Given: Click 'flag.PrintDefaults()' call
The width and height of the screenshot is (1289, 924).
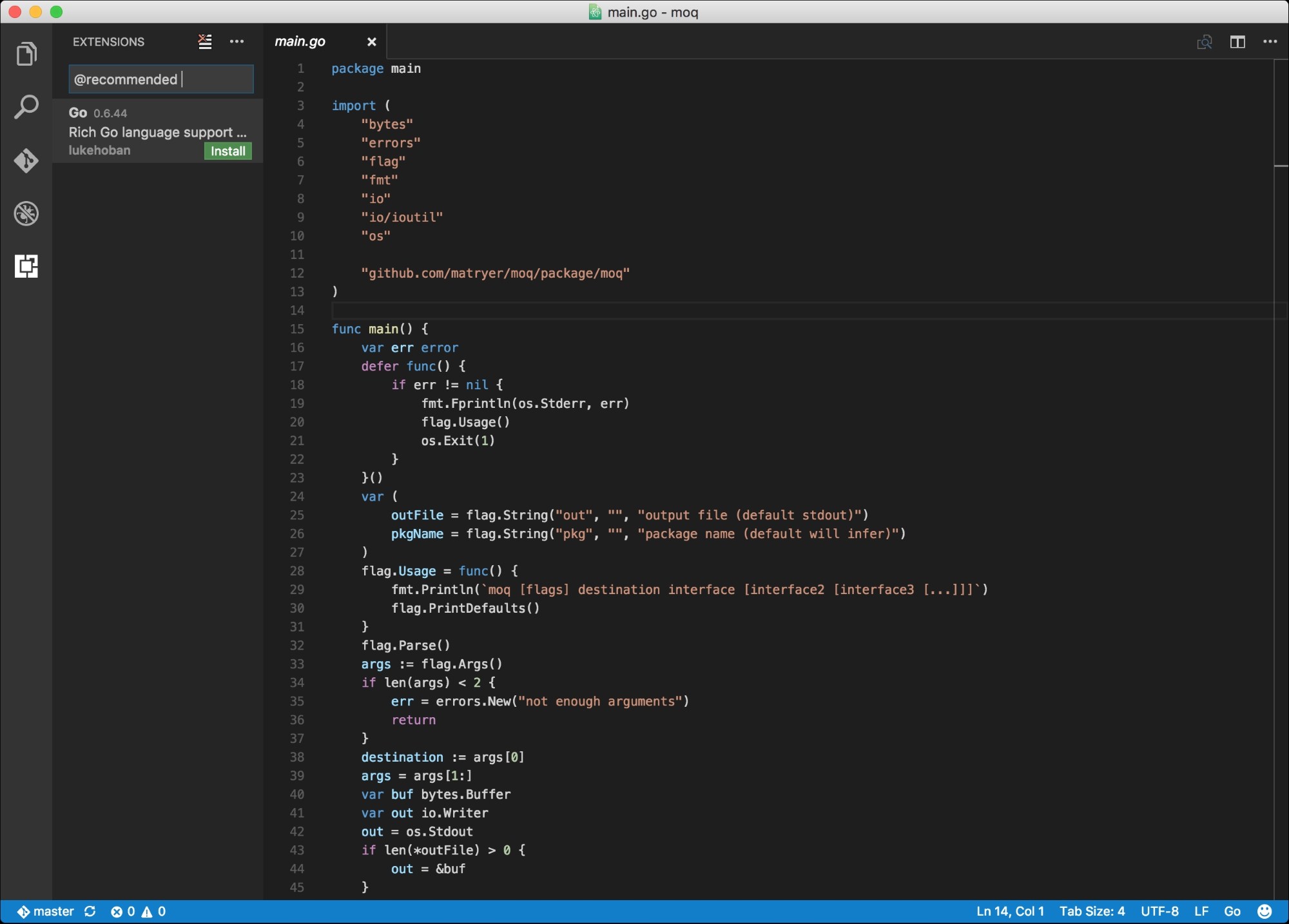Looking at the screenshot, I should click(465, 608).
